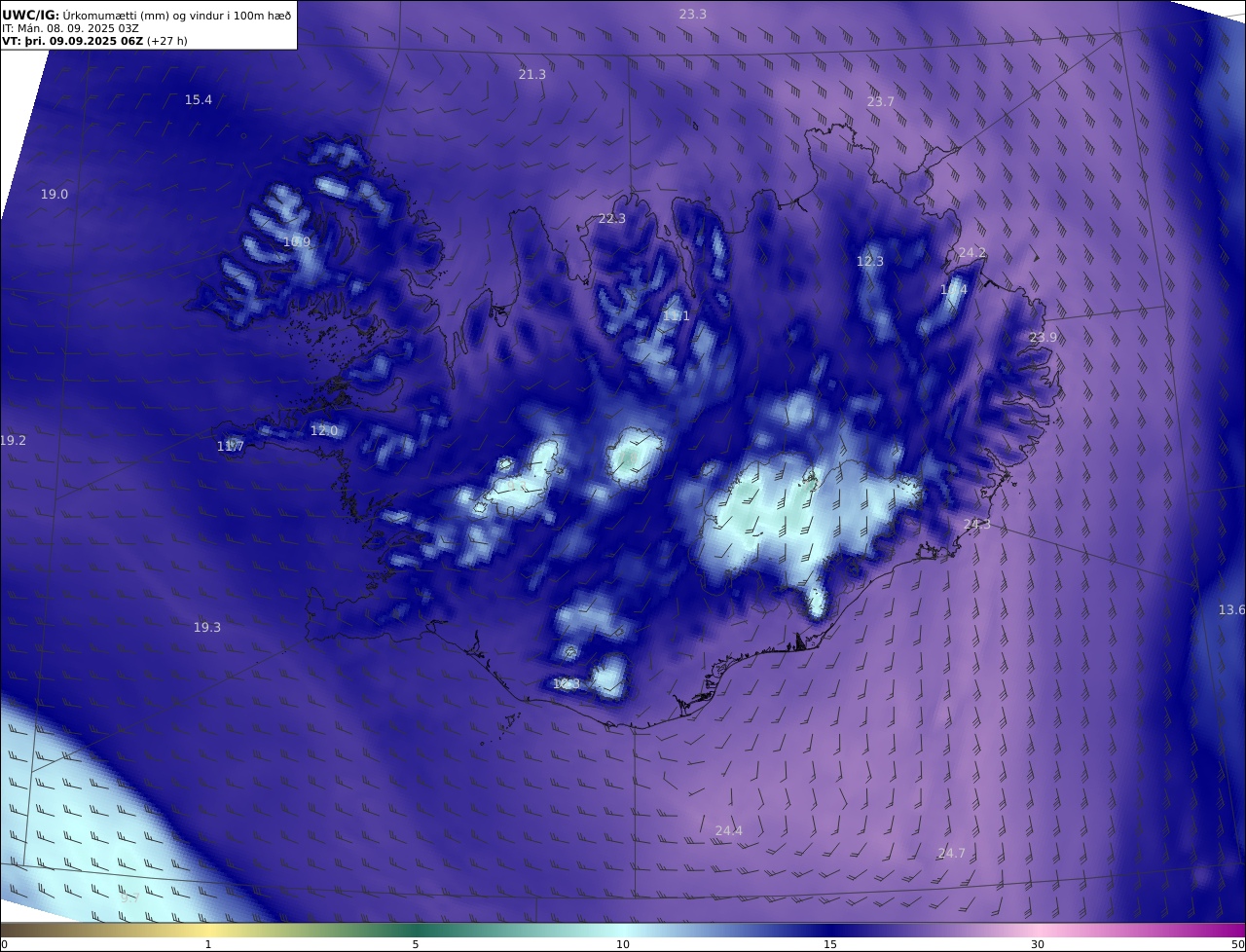Screen dimensions: 1246x952
Task: Click the 23.3 value at the top edge
Action: tap(693, 14)
